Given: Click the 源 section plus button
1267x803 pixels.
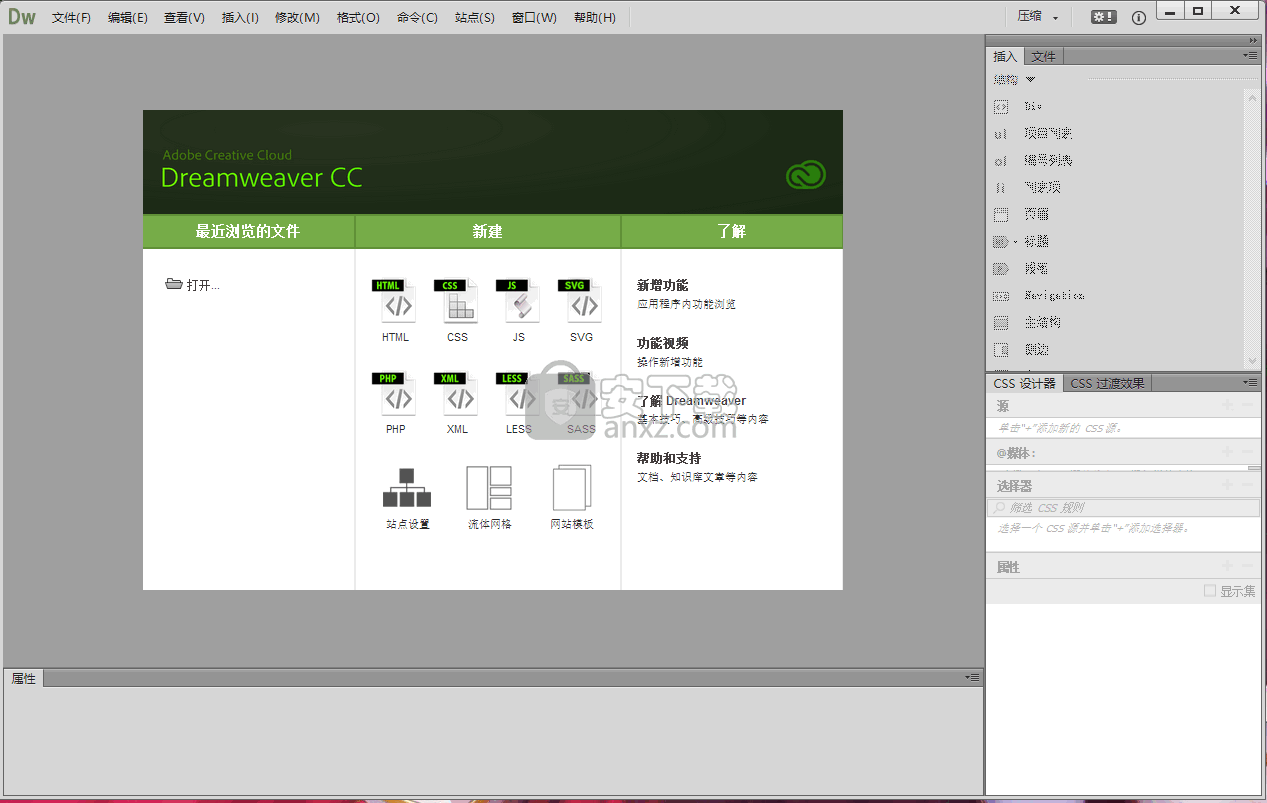Looking at the screenshot, I should (x=1228, y=406).
